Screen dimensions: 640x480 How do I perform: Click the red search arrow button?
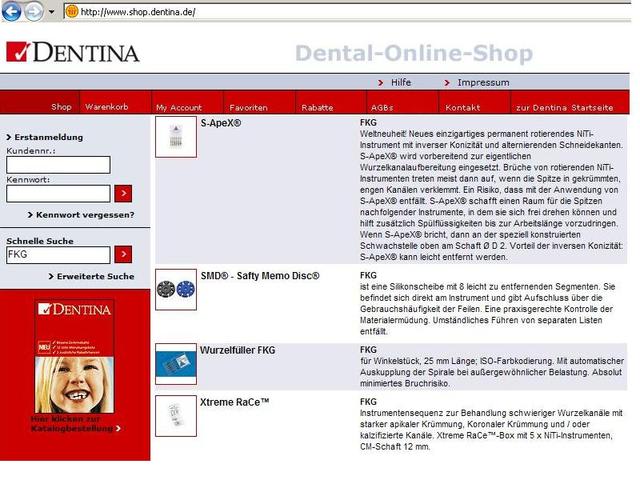point(123,254)
